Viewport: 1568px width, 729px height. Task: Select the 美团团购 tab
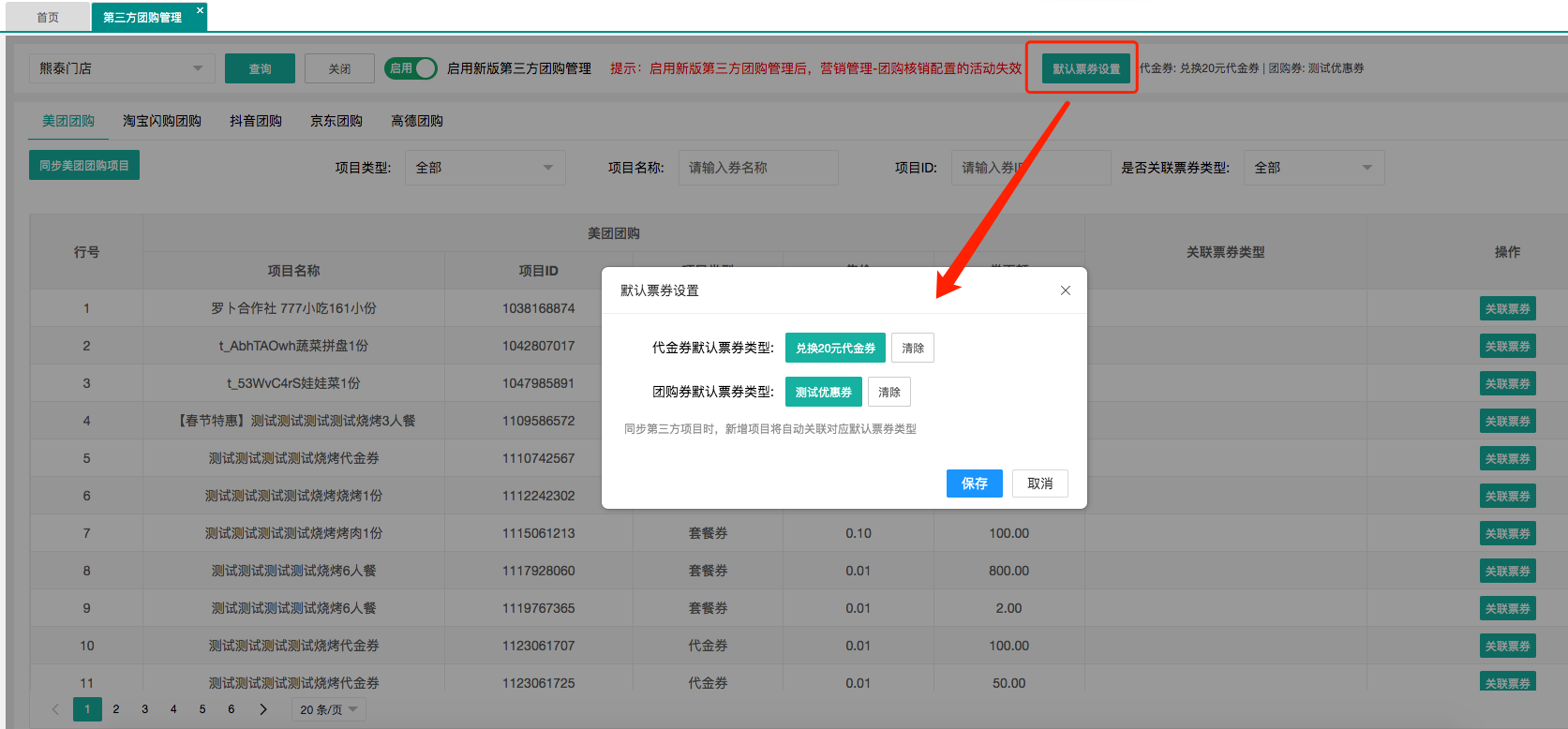click(68, 121)
